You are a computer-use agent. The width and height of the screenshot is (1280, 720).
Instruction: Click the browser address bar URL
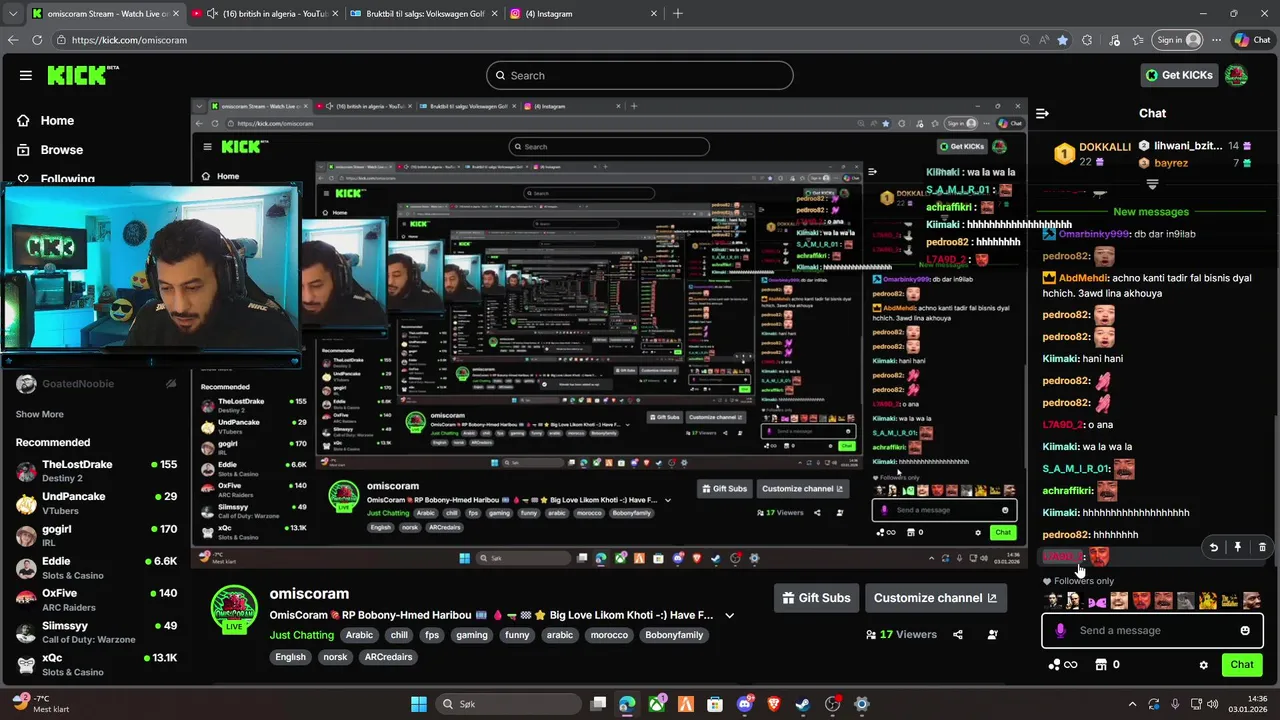(x=129, y=40)
